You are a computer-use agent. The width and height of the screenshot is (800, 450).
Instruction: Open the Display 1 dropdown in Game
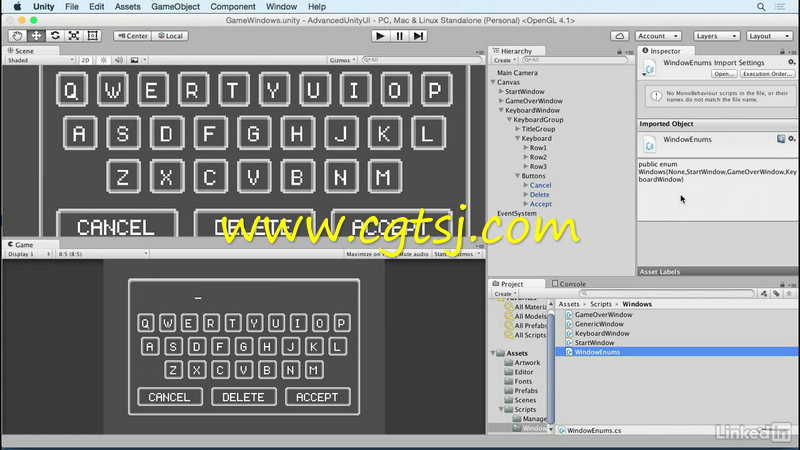[29, 254]
